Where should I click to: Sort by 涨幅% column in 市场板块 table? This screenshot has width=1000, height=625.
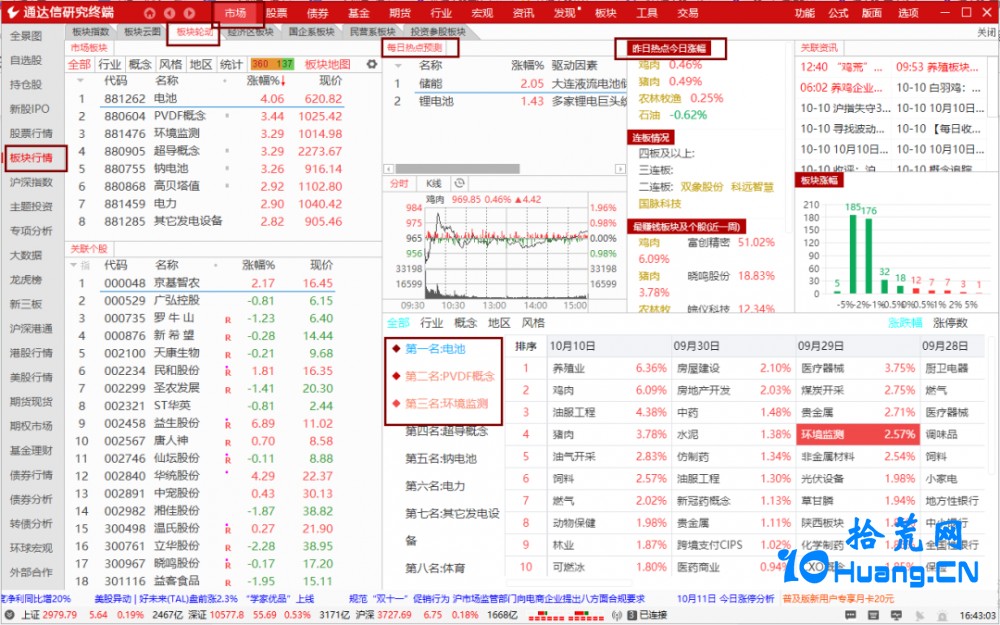265,81
